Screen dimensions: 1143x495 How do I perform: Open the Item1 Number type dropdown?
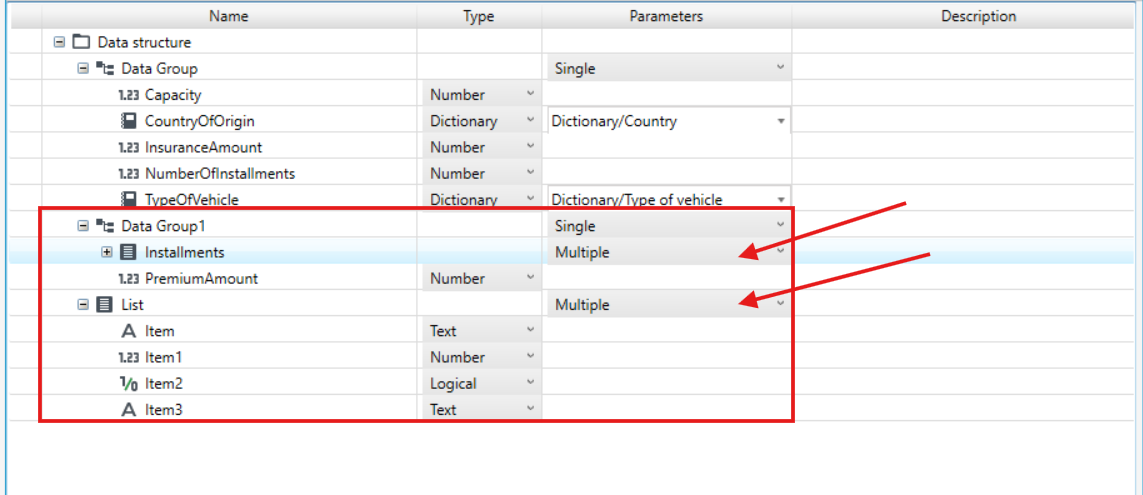tap(482, 357)
